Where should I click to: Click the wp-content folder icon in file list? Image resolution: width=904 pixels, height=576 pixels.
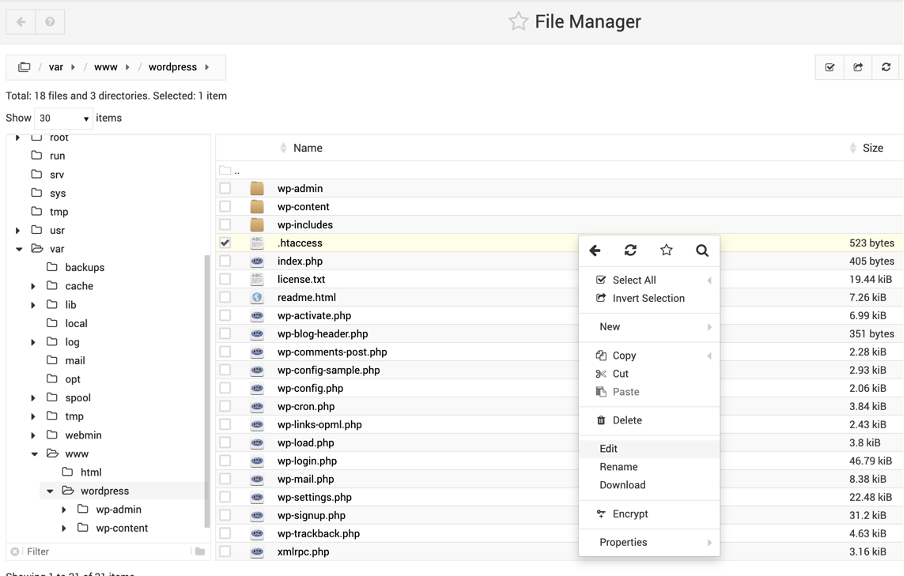pyautogui.click(x=257, y=206)
